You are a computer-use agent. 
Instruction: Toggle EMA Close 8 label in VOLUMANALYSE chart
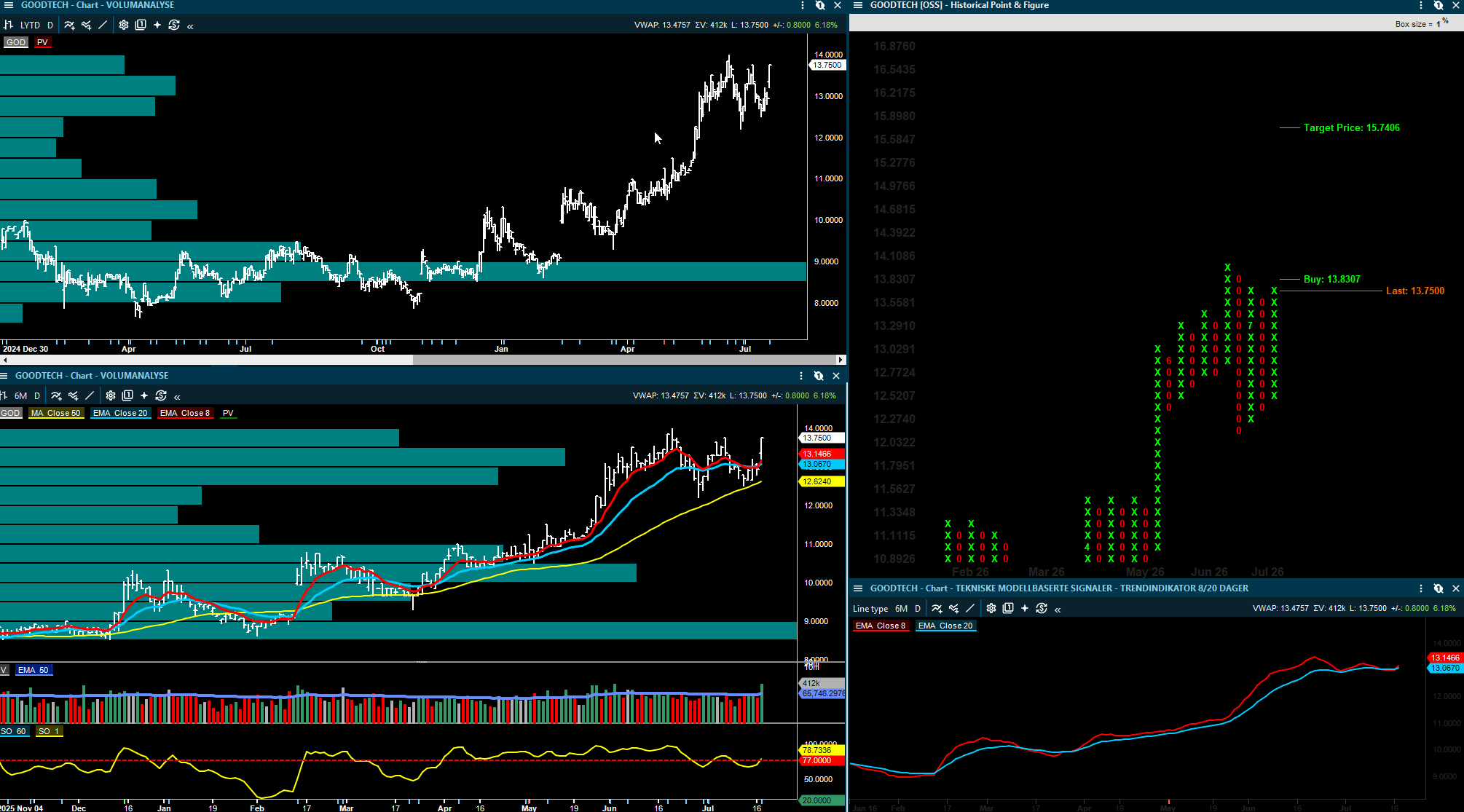185,413
